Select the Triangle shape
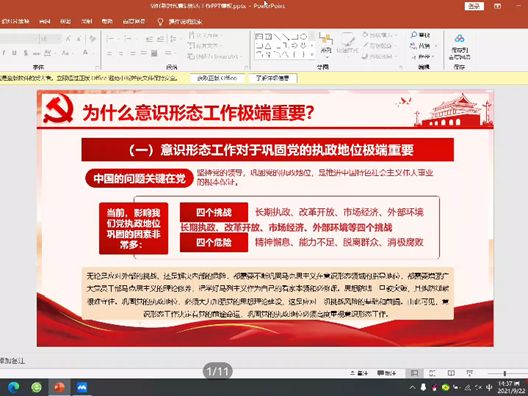Screen dimensions: 528x396 (x=268, y=45)
